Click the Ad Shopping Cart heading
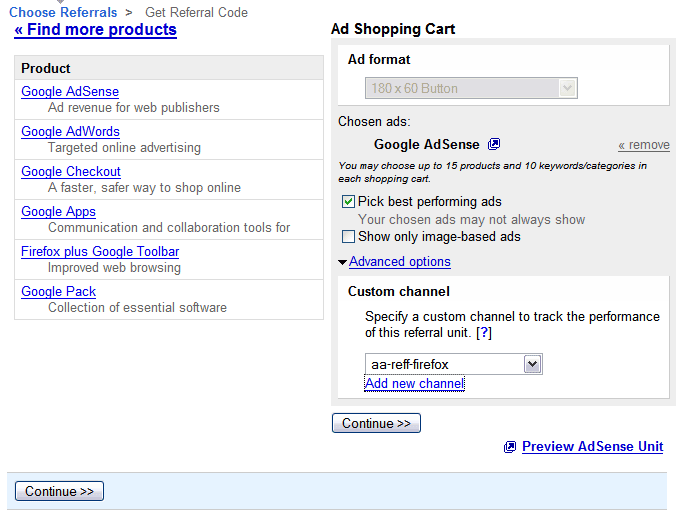Image resolution: width=683 pixels, height=515 pixels. (x=393, y=29)
